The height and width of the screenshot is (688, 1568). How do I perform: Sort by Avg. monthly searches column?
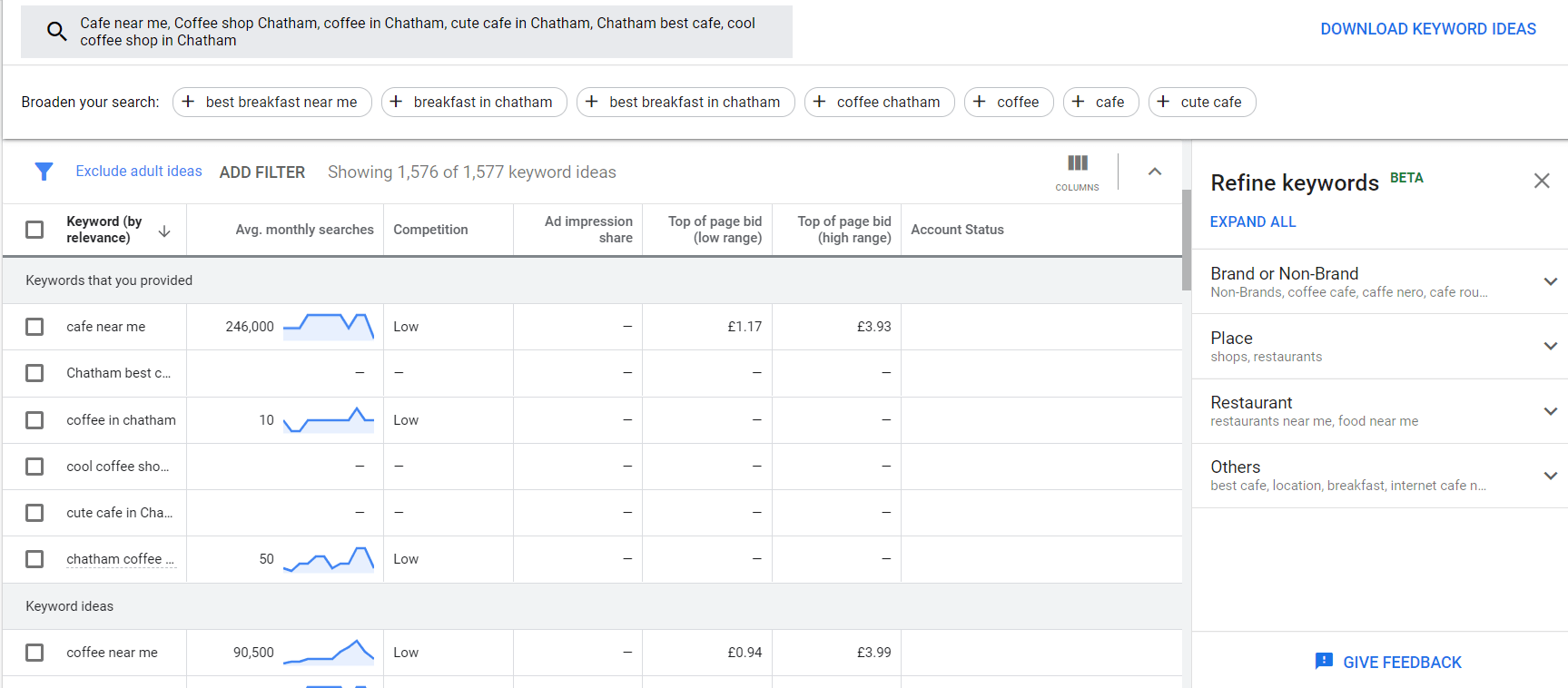point(304,230)
